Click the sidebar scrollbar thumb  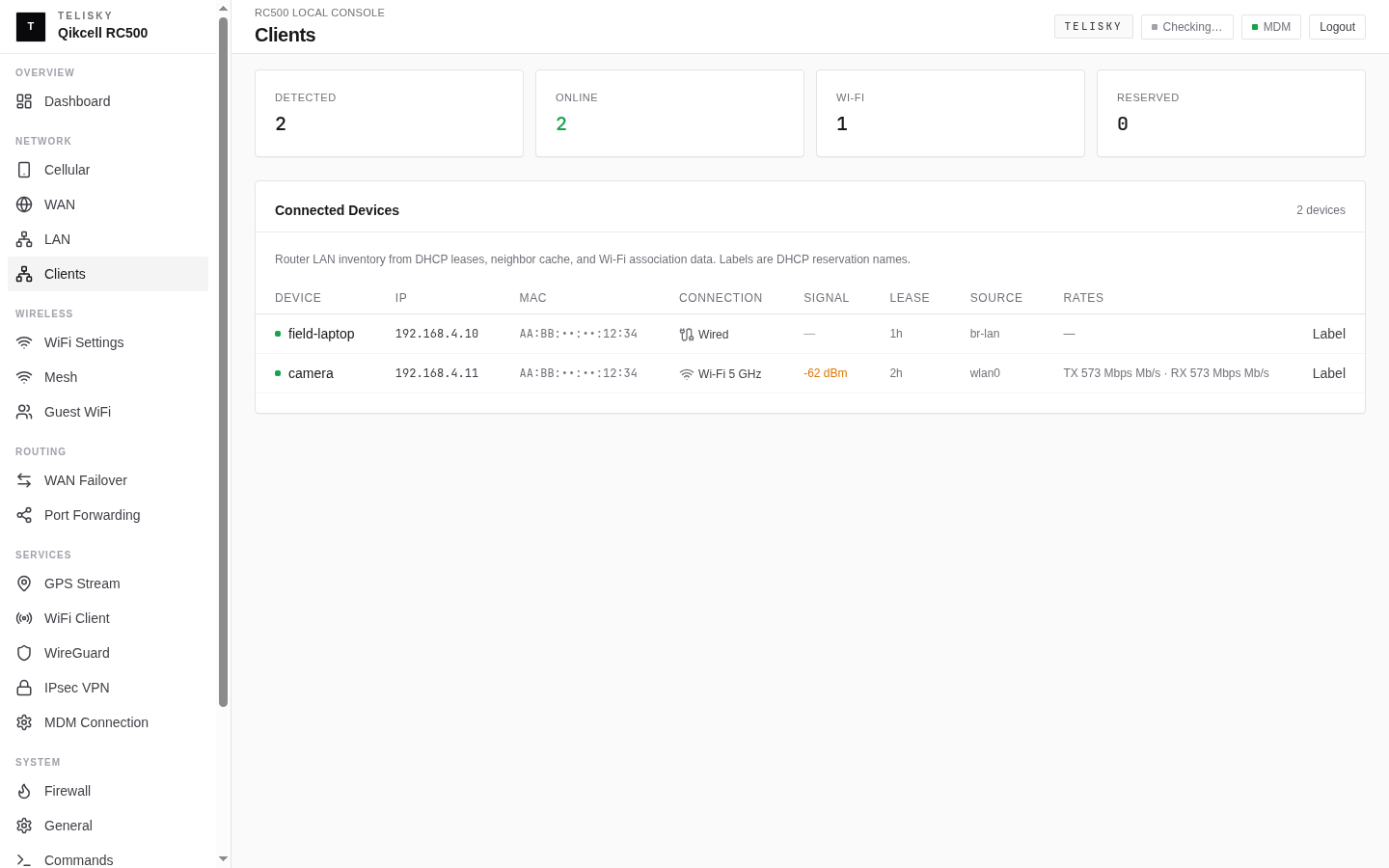click(x=223, y=362)
